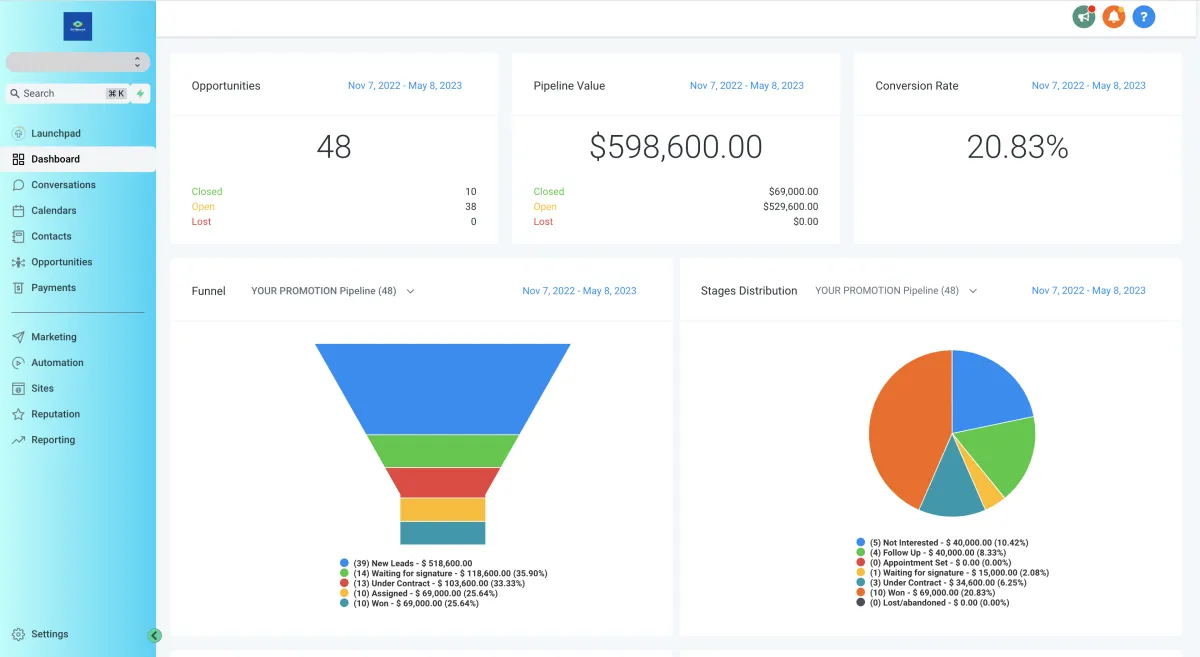Viewport: 1200px width, 657px height.
Task: Open the Reputation section label
Action: tap(55, 414)
